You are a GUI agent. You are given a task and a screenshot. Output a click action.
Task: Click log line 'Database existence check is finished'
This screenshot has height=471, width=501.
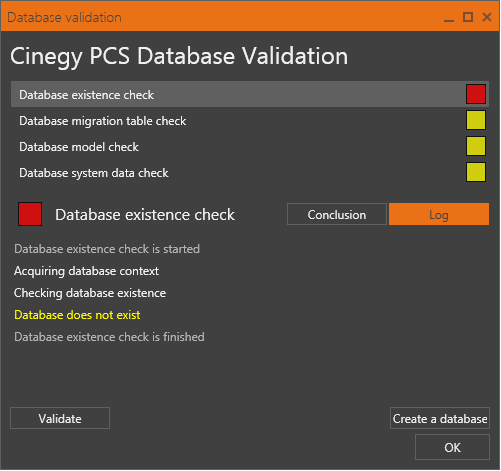coord(109,337)
